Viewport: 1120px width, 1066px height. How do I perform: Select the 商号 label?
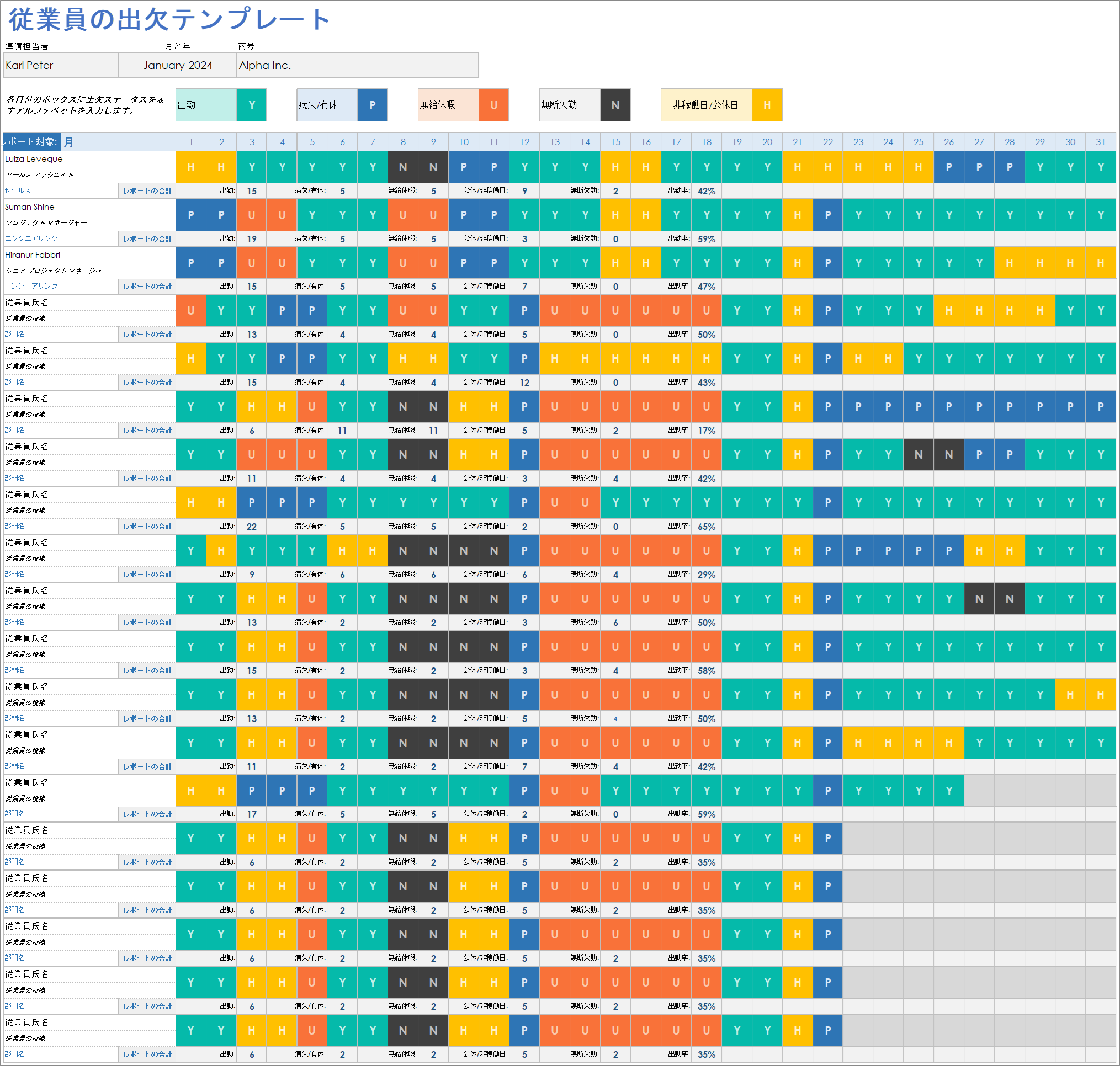[246, 46]
